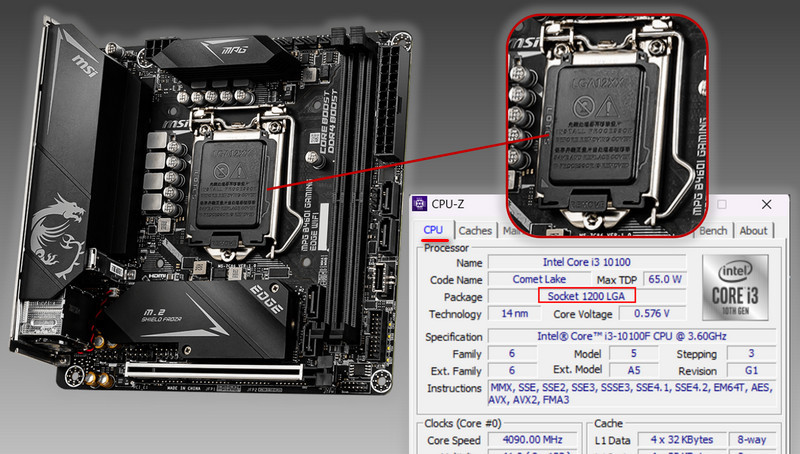Click the Intel Core i3 10th Gen logo

[735, 288]
